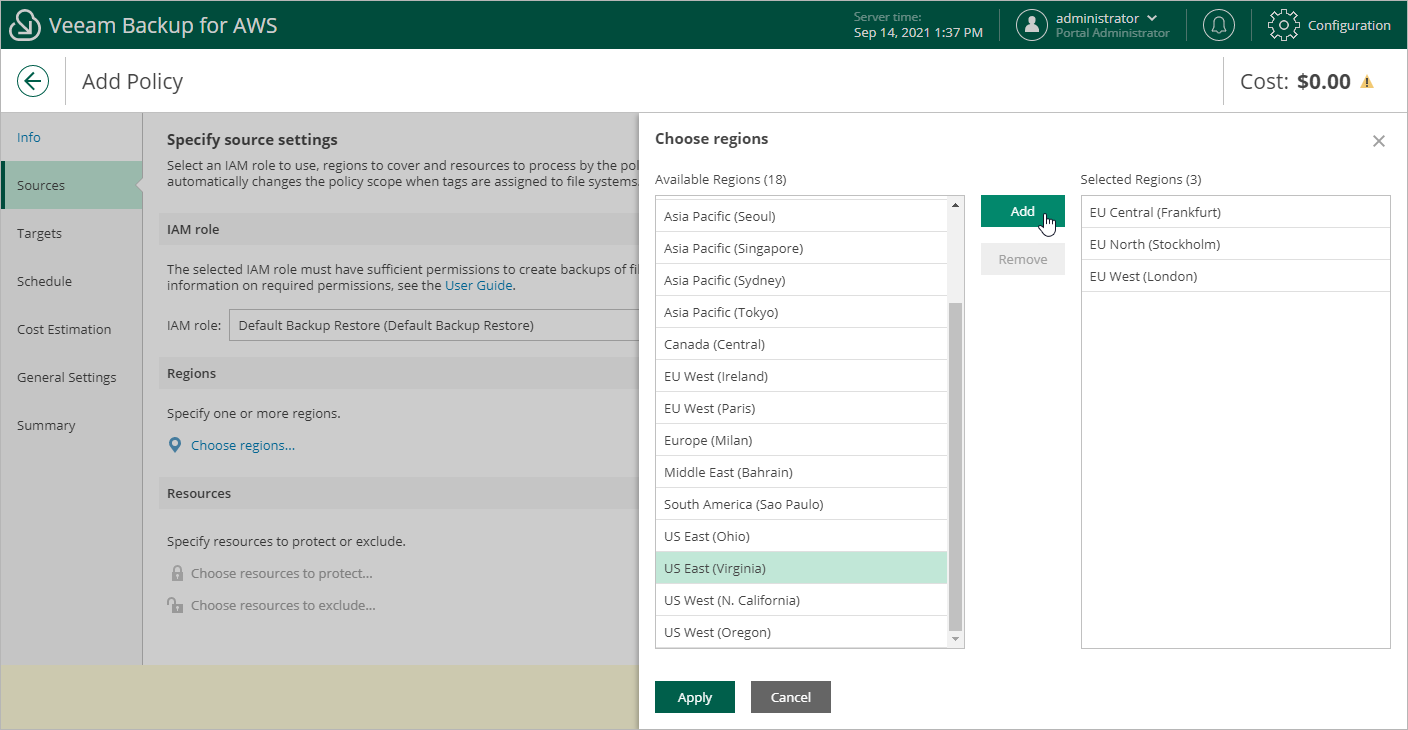Select US West (Oregon) in available regions
Image resolution: width=1408 pixels, height=730 pixels.
(x=717, y=632)
